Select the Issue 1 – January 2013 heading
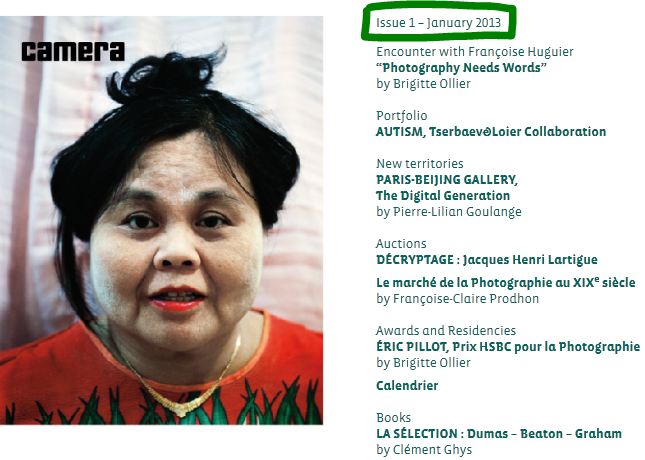This screenshot has height=460, width=645. (x=438, y=23)
